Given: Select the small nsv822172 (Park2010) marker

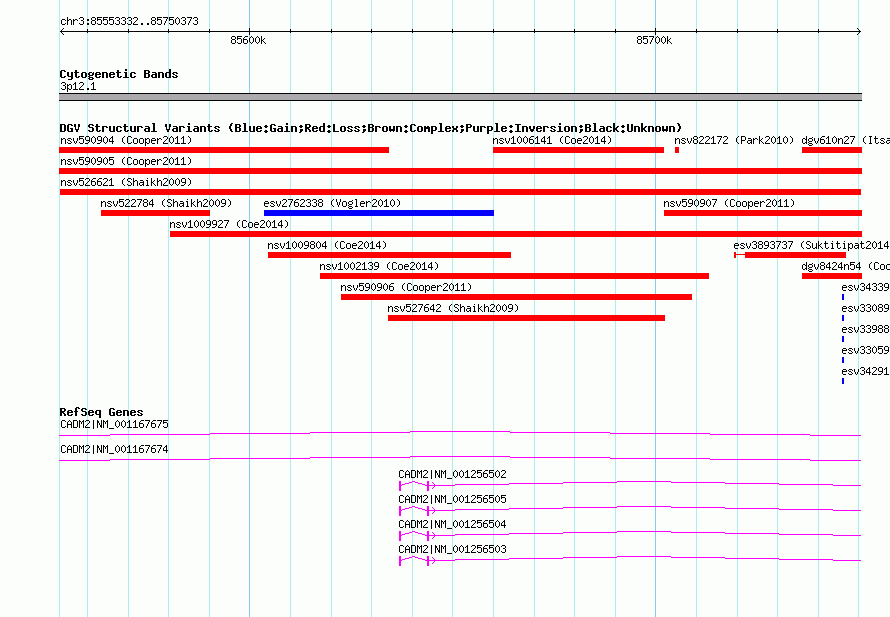Looking at the screenshot, I should [x=677, y=150].
